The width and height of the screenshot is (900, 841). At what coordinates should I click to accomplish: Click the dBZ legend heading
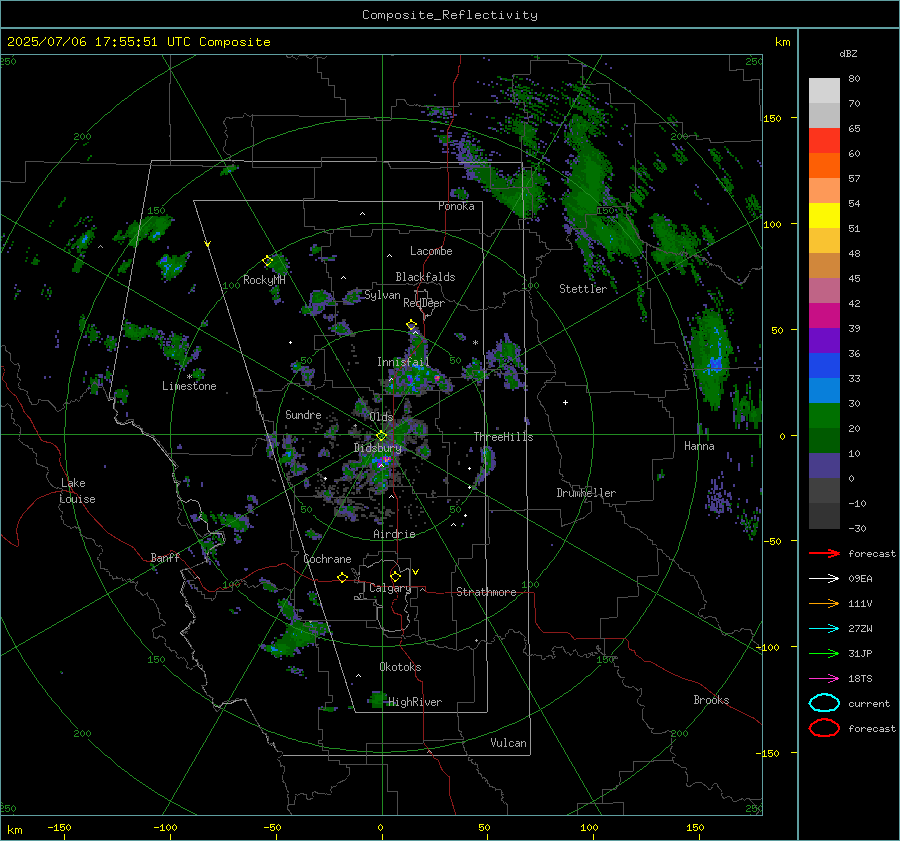tap(848, 53)
